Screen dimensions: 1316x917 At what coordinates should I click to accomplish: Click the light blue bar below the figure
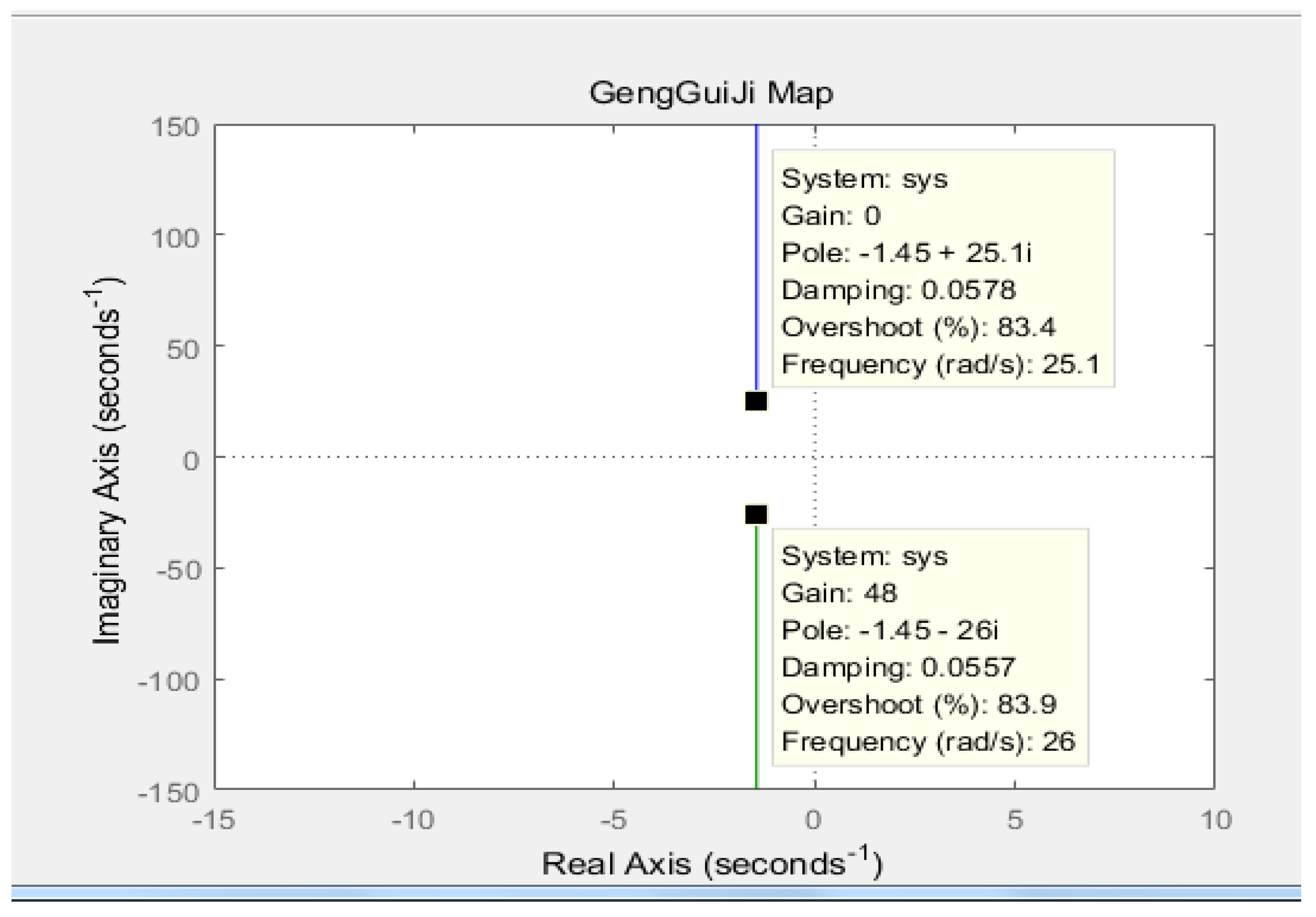pyautogui.click(x=656, y=893)
